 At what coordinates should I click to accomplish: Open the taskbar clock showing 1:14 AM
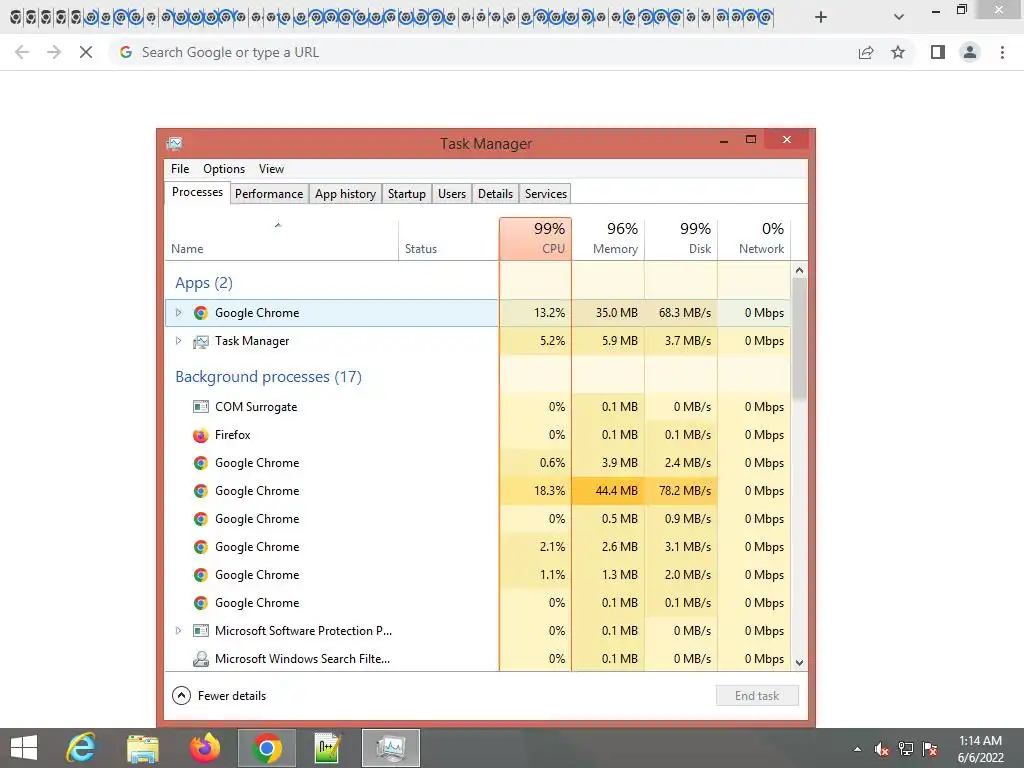(x=980, y=749)
